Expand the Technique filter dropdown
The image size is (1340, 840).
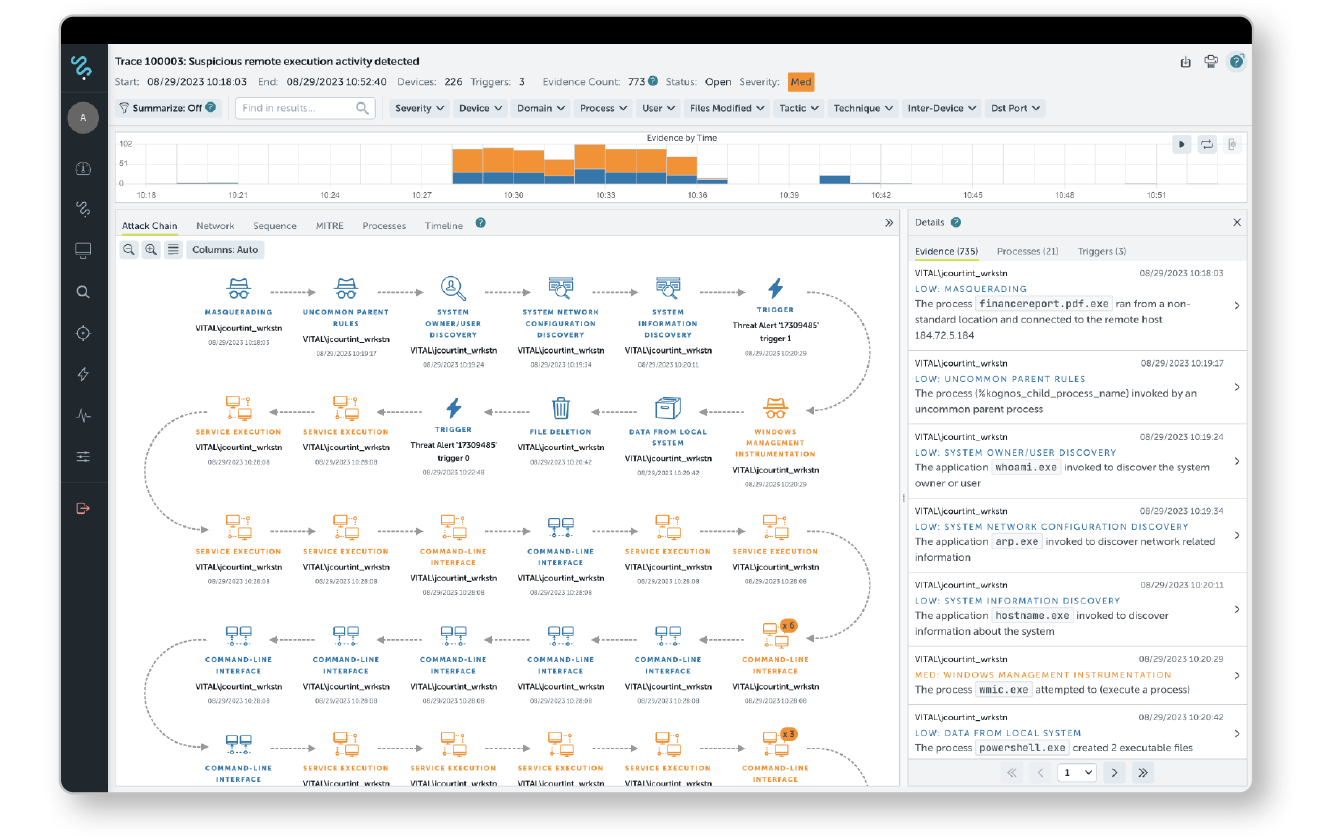(x=863, y=108)
